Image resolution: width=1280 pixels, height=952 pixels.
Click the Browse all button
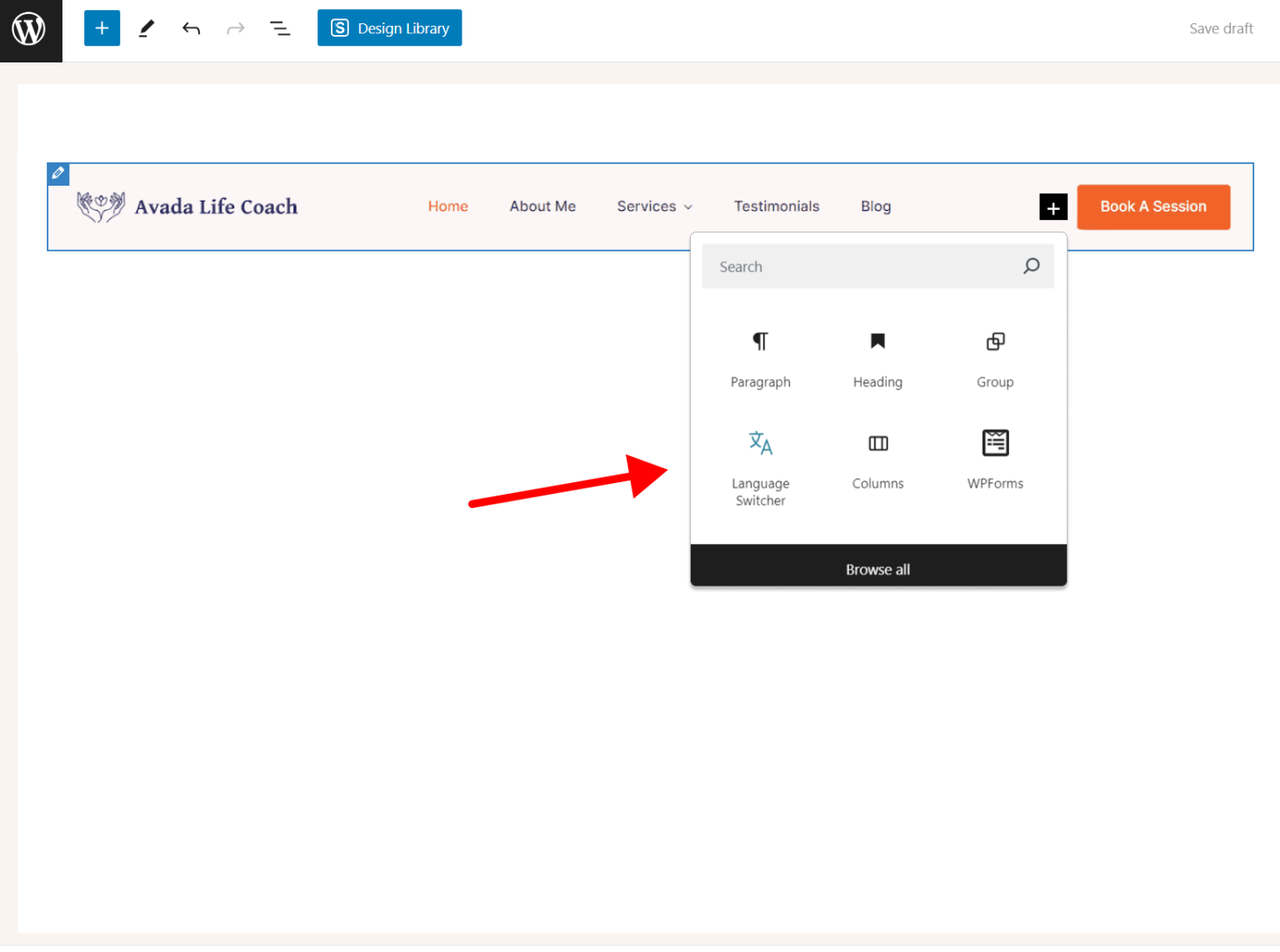(x=877, y=569)
